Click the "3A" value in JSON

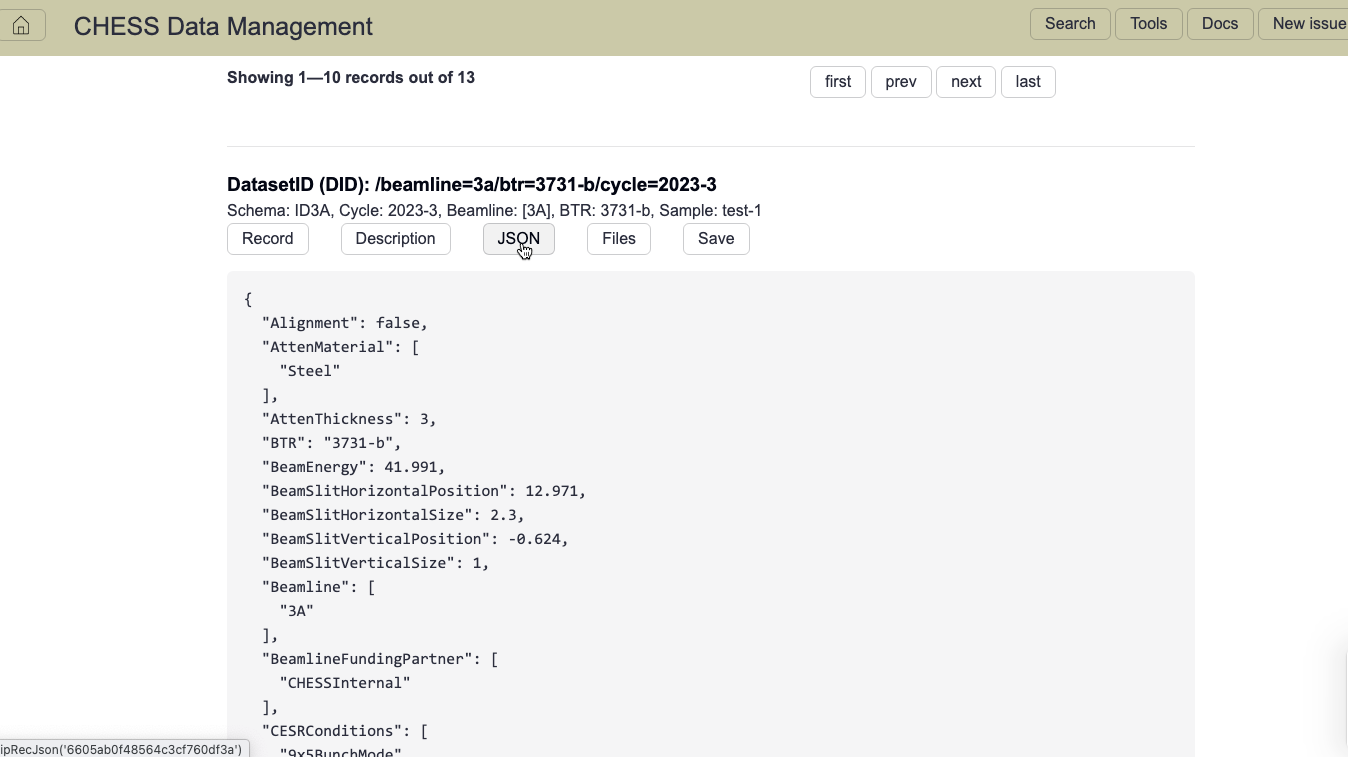tap(297, 611)
